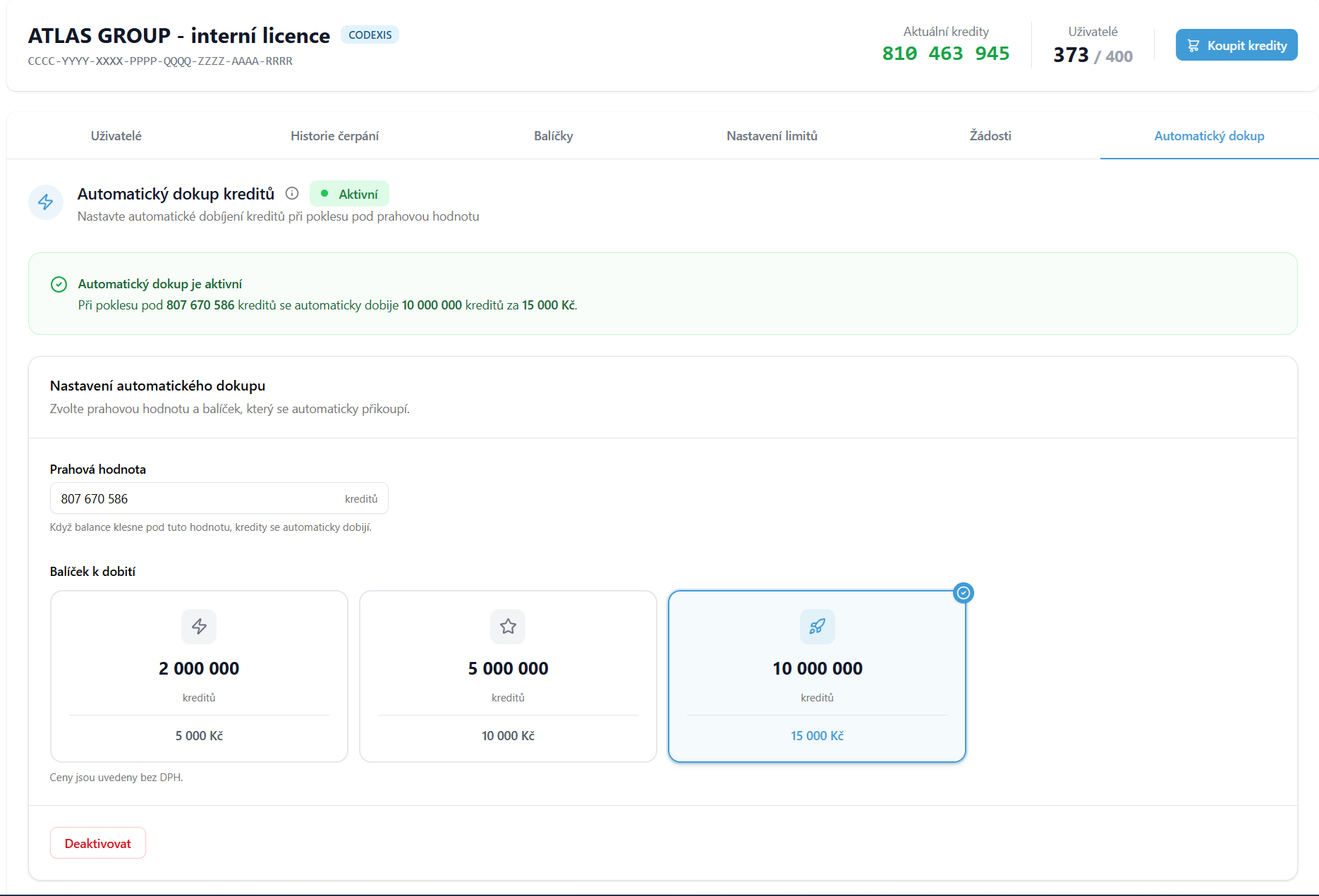
Task: Open the Nastavení limitů tab
Action: click(x=772, y=136)
